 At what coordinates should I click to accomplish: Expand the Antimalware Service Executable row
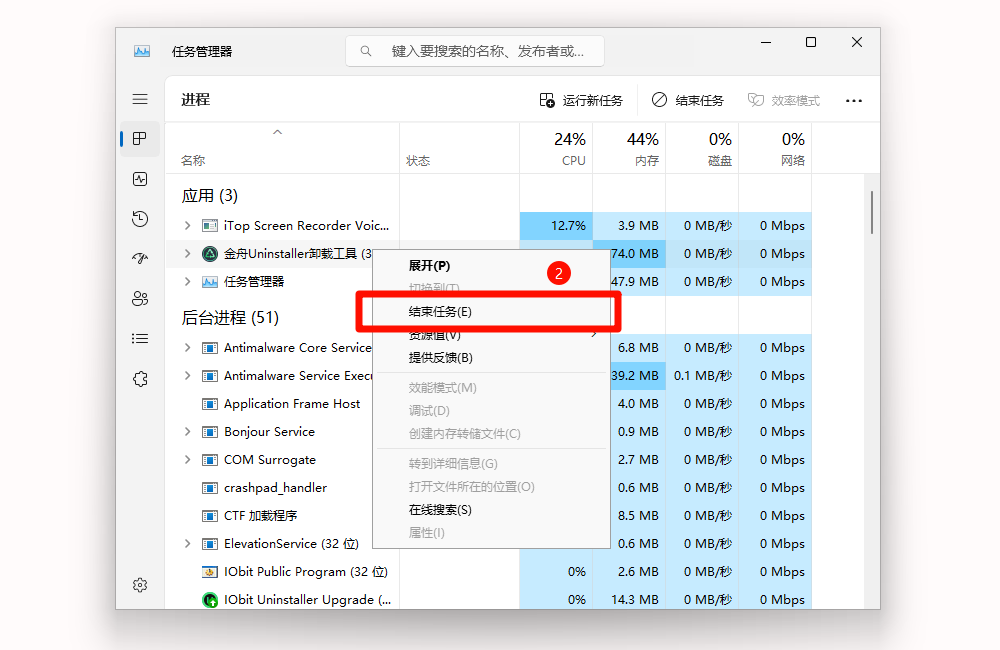(187, 376)
